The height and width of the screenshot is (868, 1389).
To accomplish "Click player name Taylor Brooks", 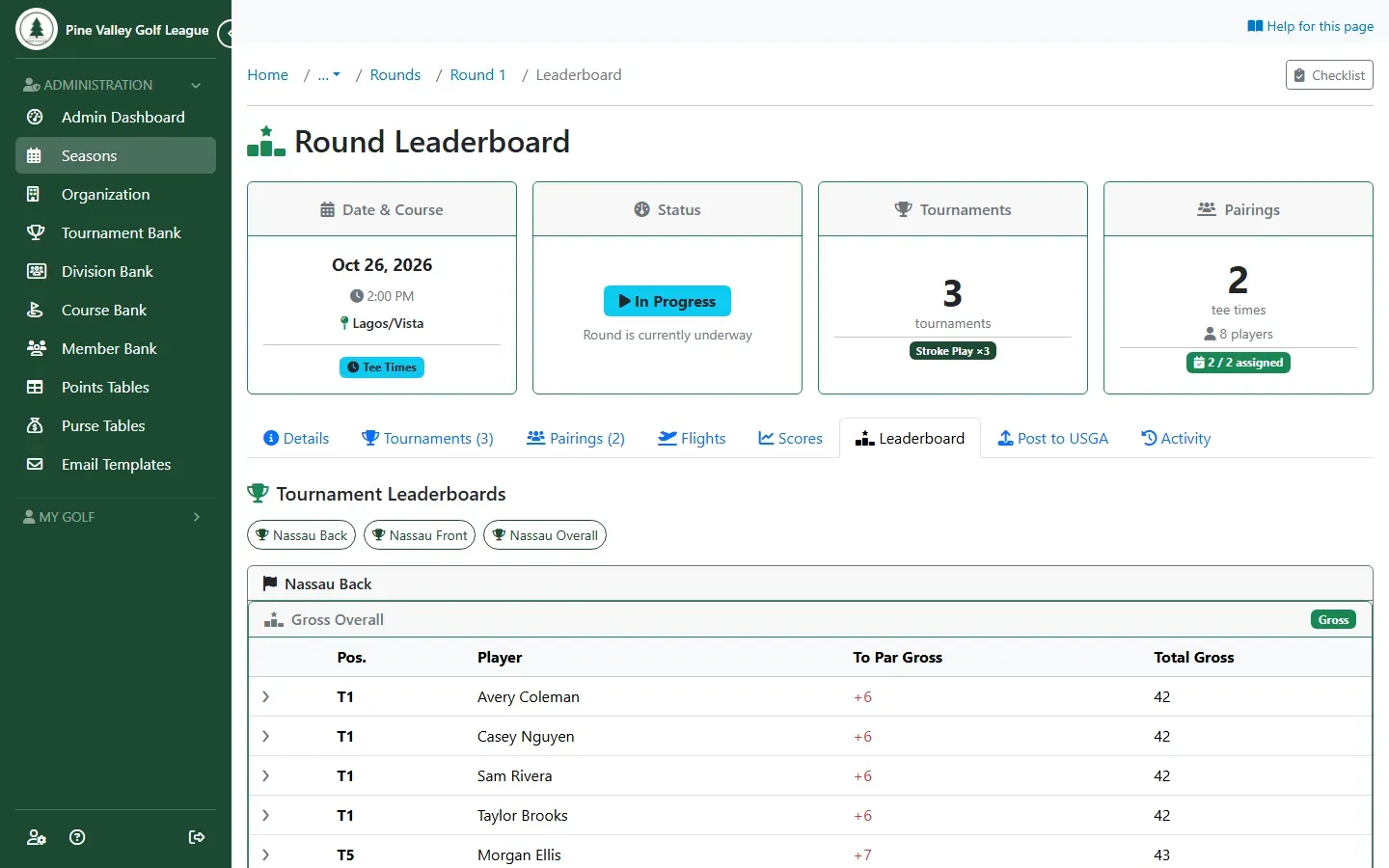I will 522,815.
